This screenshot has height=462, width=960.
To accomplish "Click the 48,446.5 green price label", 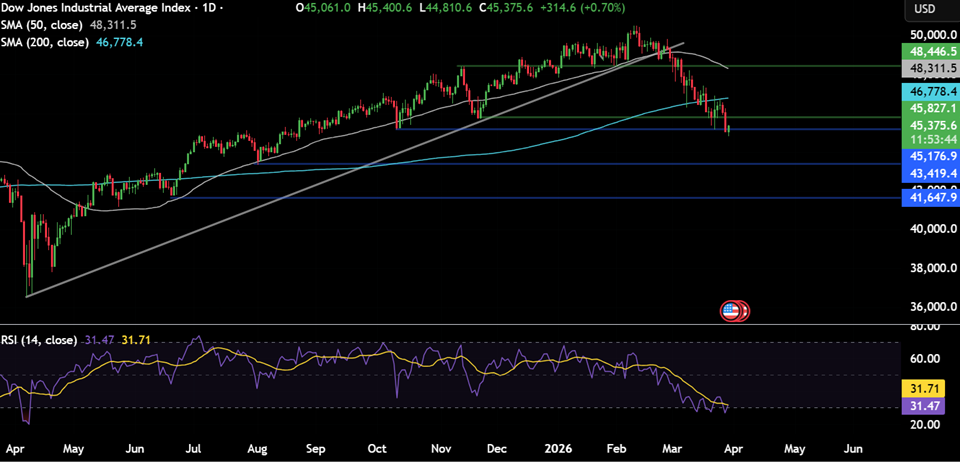I will point(930,52).
